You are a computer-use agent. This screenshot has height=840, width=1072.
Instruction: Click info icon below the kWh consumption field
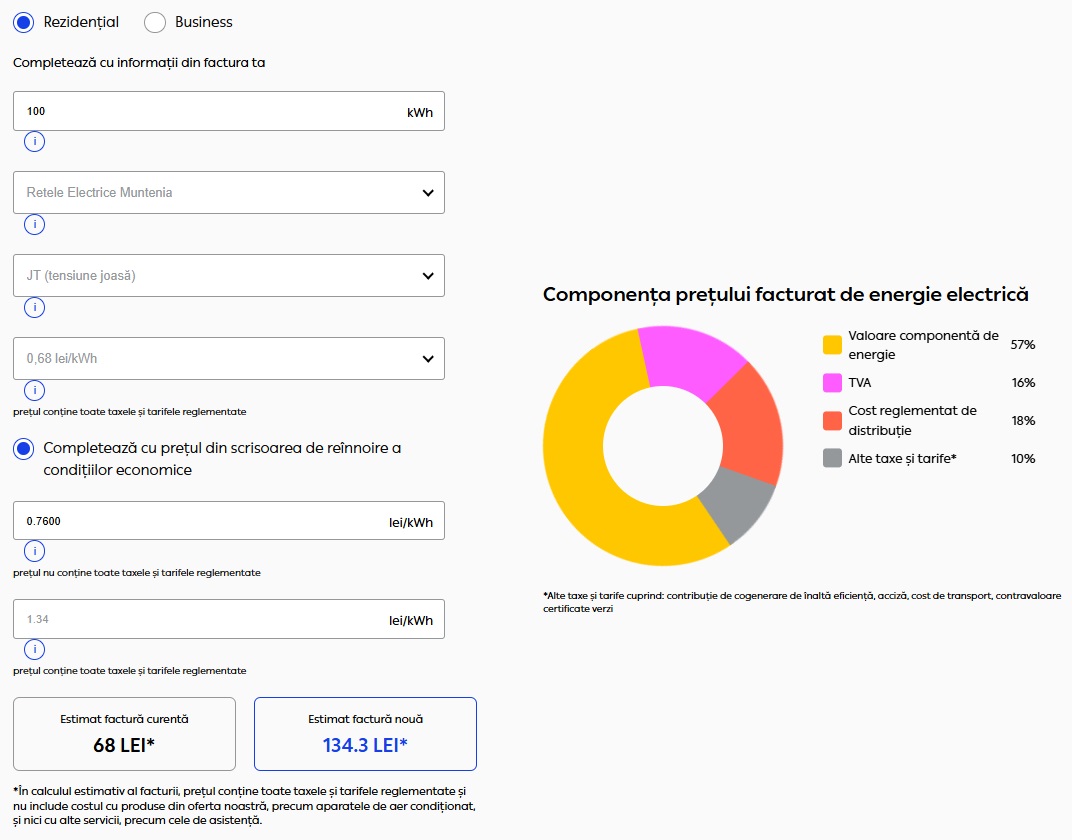coord(35,142)
